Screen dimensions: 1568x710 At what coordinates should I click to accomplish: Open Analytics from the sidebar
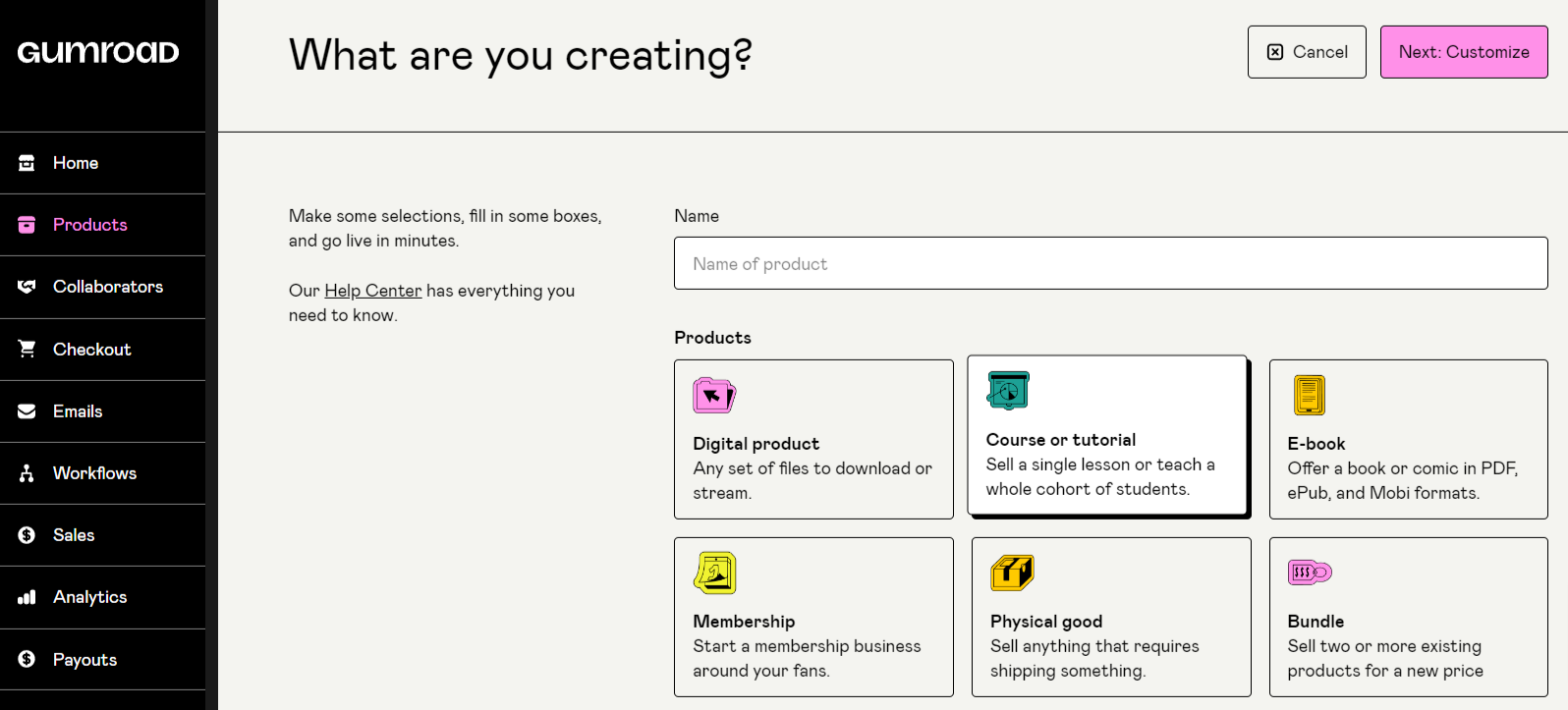103,597
